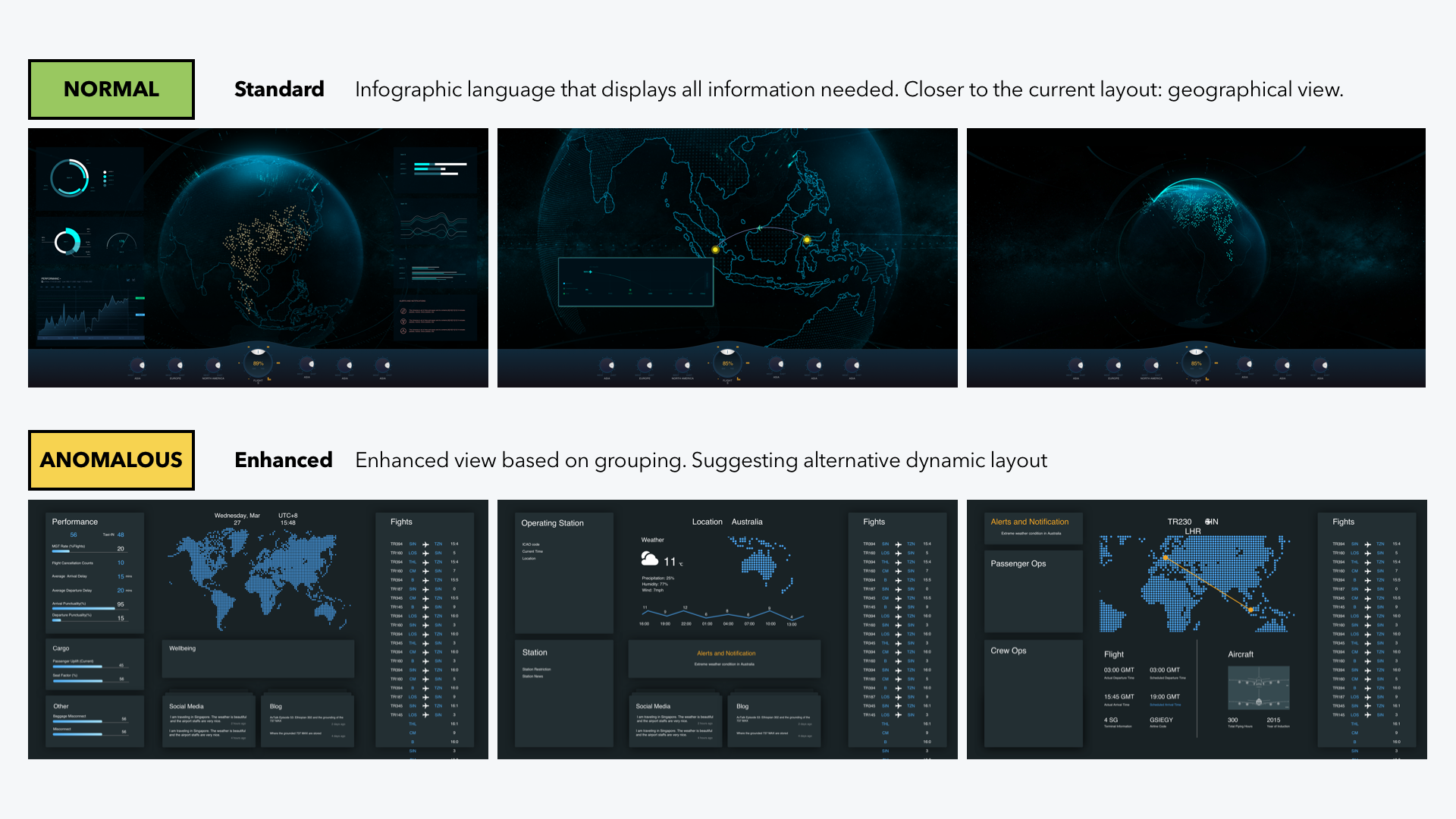This screenshot has width=1456, height=819.
Task: Click the yellow ANOMALOUS label badge
Action: pyautogui.click(x=111, y=460)
